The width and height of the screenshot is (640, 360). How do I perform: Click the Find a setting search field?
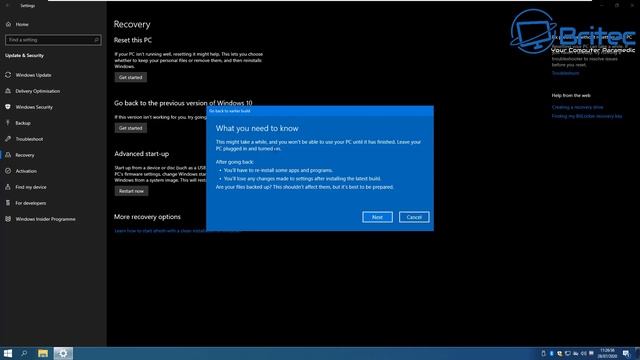(x=53, y=40)
